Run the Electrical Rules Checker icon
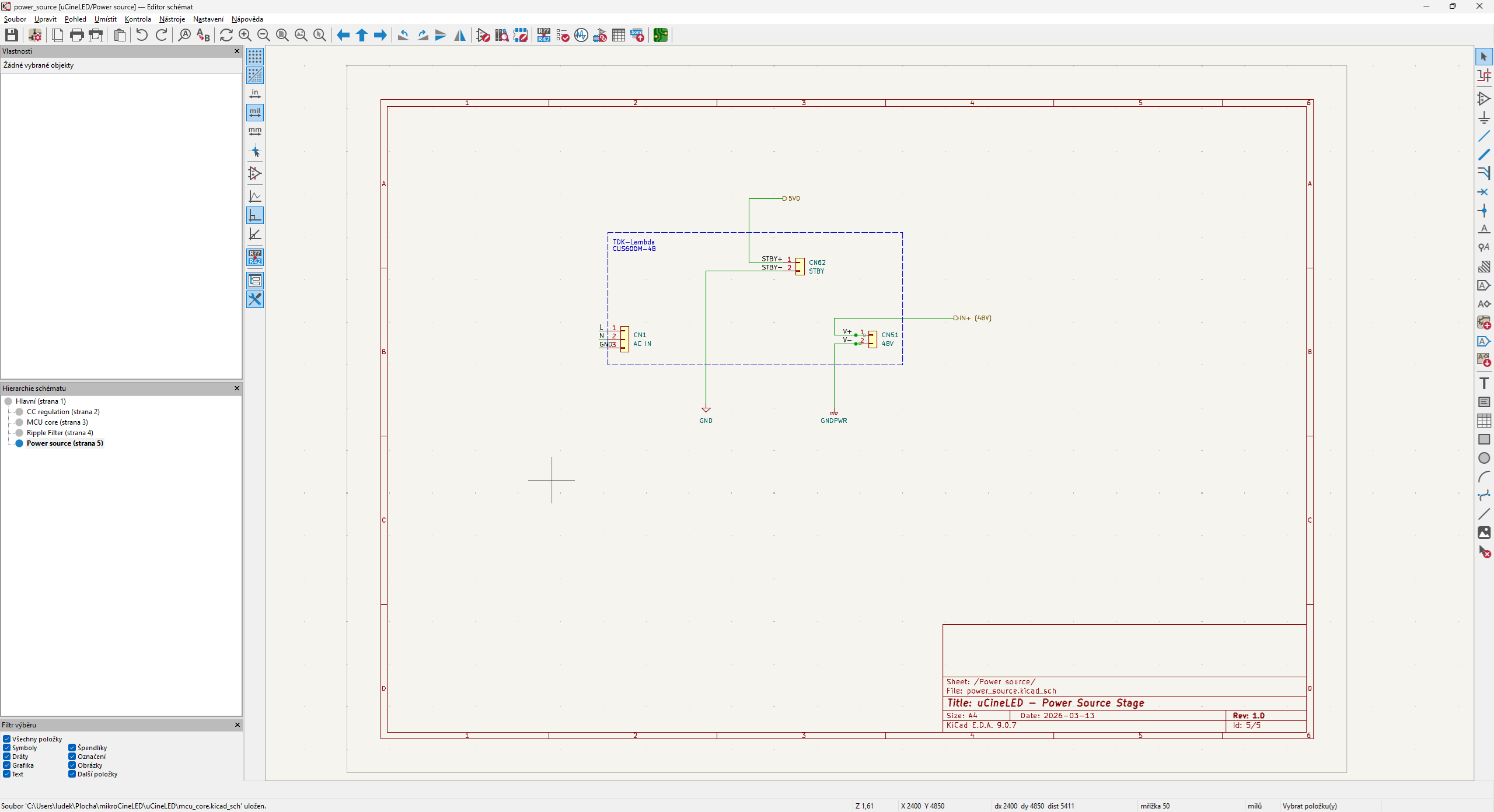The image size is (1494, 812). [x=563, y=35]
